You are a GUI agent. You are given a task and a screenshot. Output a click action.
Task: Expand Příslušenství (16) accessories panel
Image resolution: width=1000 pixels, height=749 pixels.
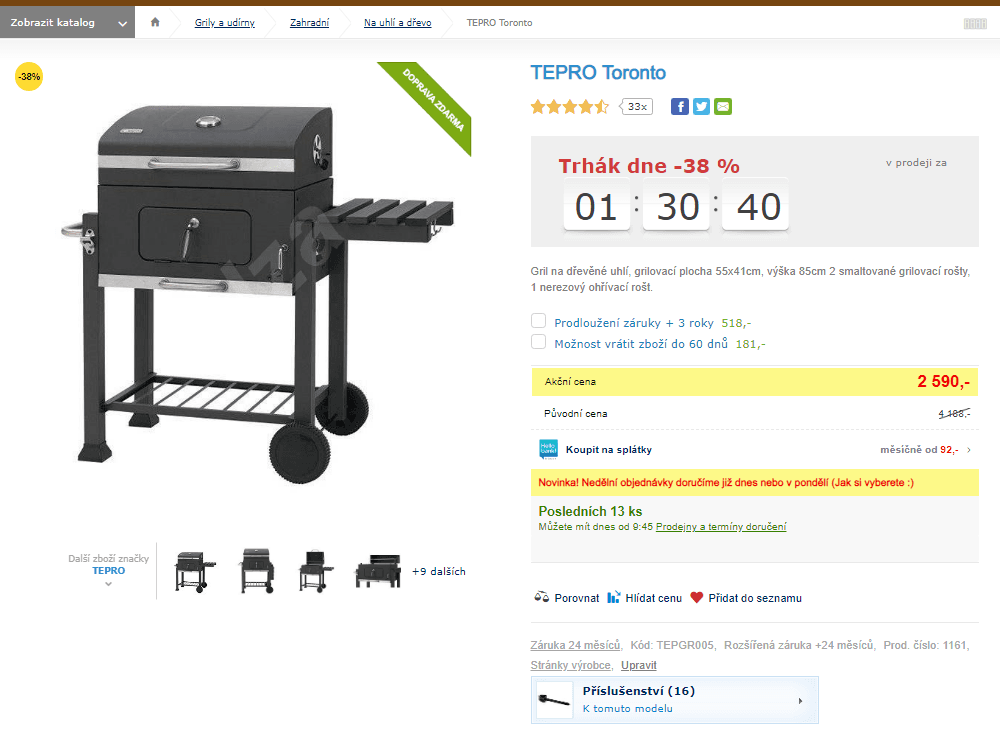tap(675, 700)
